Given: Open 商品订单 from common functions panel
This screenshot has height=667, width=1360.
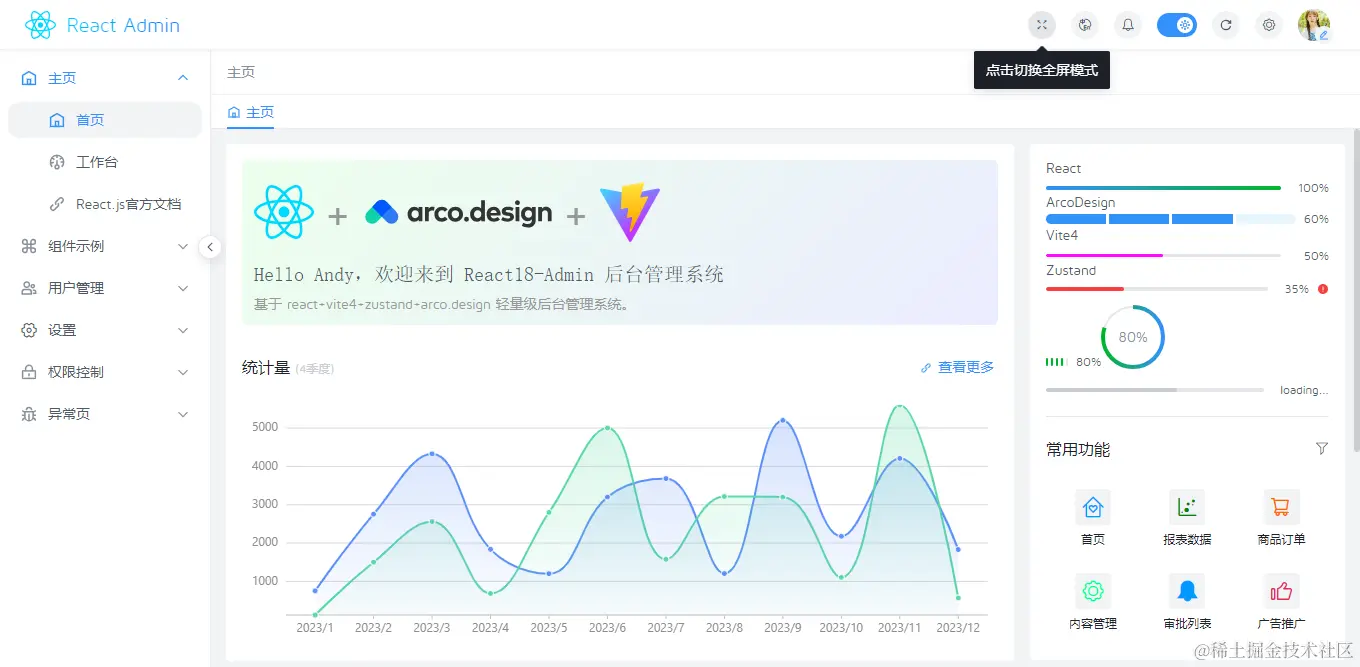Looking at the screenshot, I should click(1280, 508).
